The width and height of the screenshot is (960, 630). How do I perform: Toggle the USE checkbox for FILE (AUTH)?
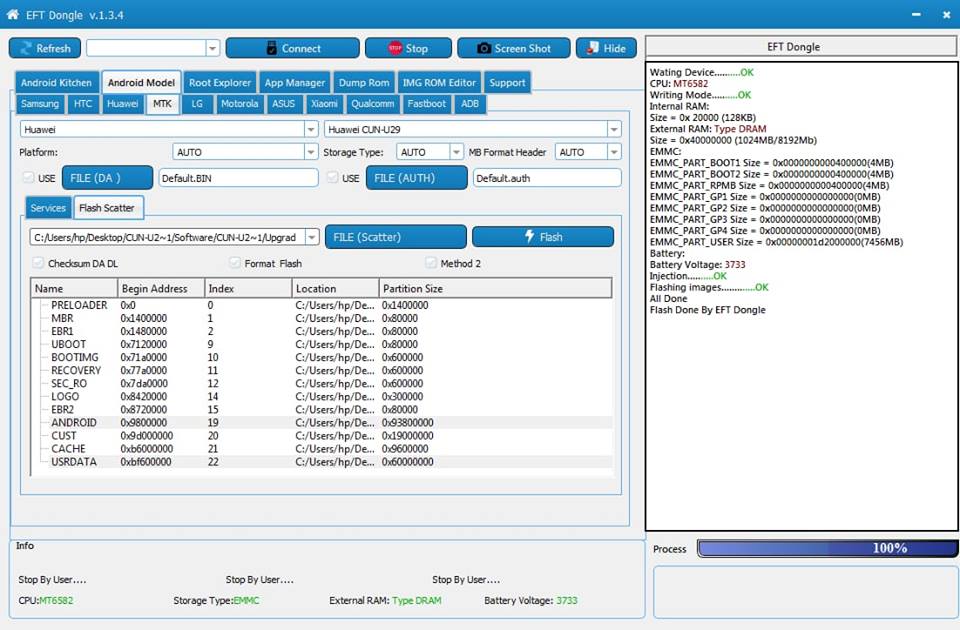pyautogui.click(x=332, y=178)
